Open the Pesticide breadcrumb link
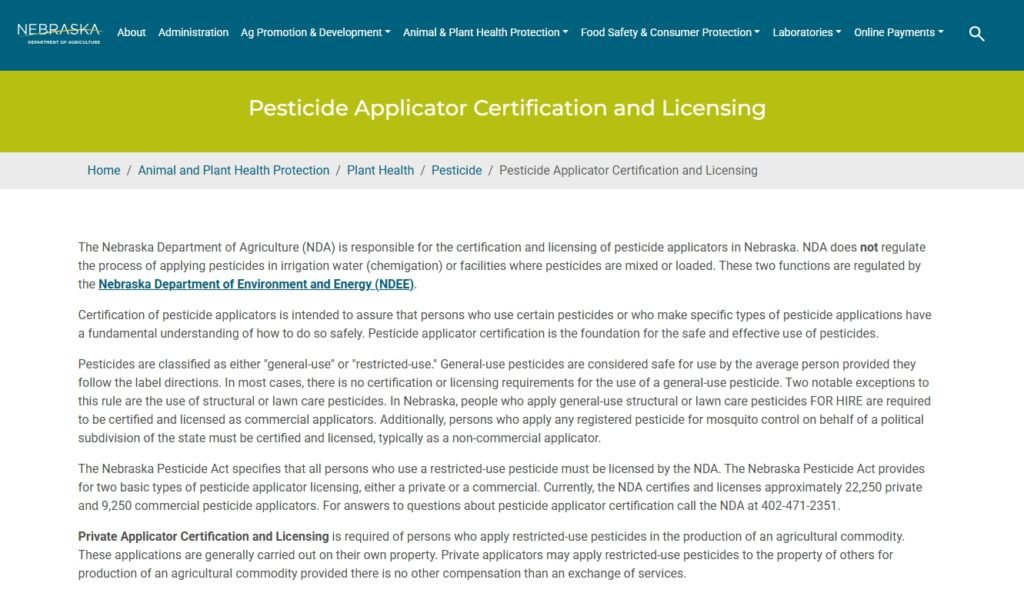 pyautogui.click(x=456, y=170)
